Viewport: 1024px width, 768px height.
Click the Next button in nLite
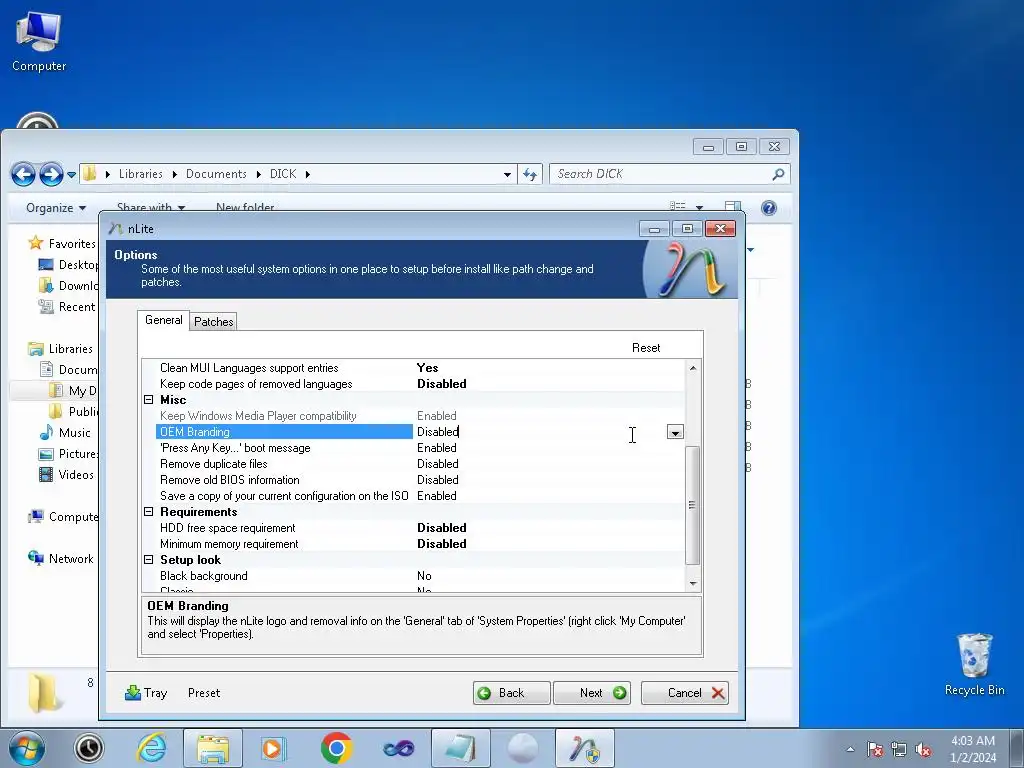point(592,693)
